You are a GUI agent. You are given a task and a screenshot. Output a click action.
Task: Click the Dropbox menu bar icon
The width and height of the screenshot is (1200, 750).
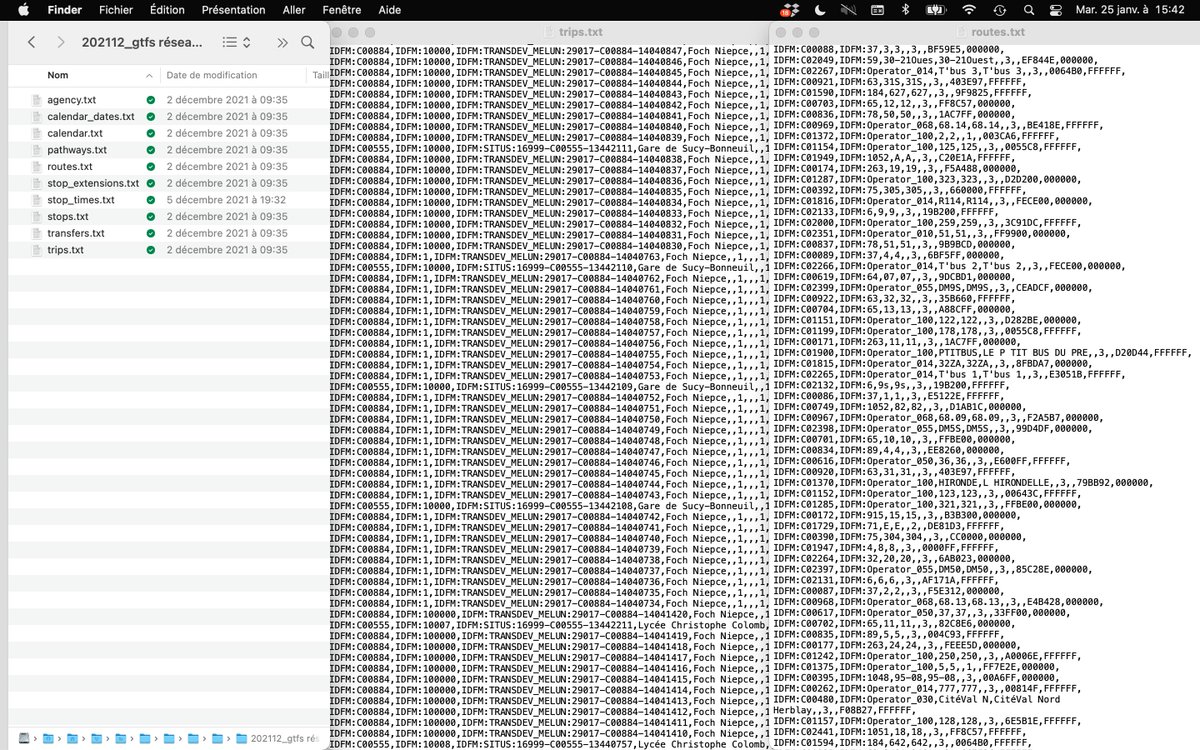tap(792, 9)
